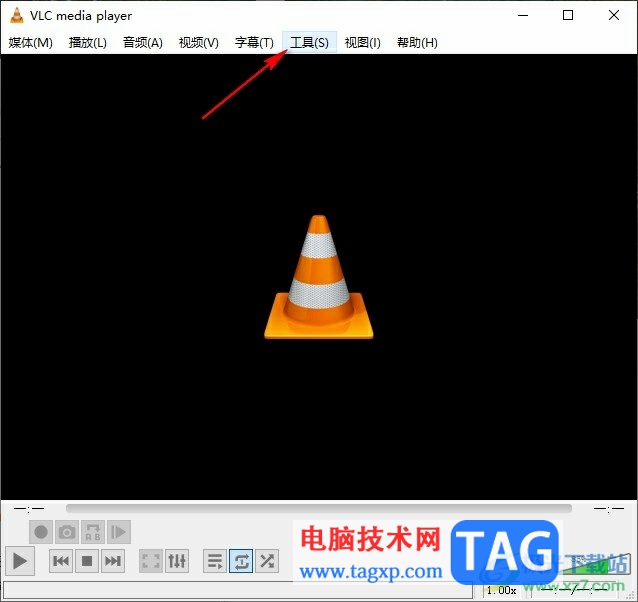638x602 pixels.
Task: Click the status bar message field
Action: 238,590
